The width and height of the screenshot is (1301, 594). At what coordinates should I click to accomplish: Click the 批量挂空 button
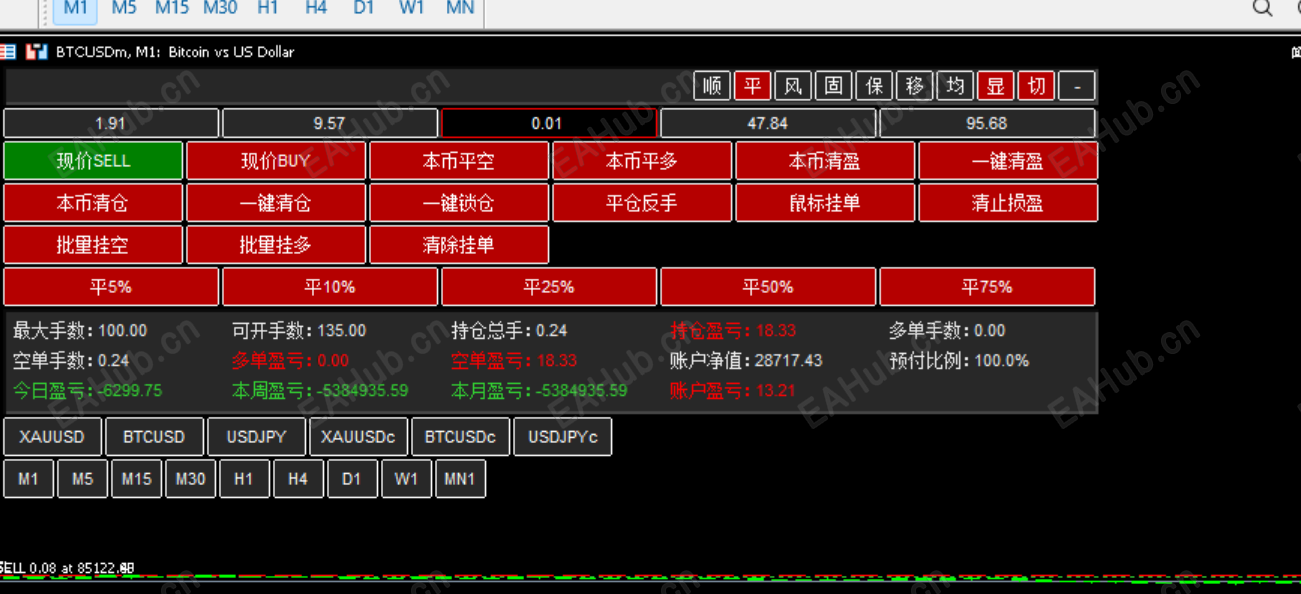point(93,245)
